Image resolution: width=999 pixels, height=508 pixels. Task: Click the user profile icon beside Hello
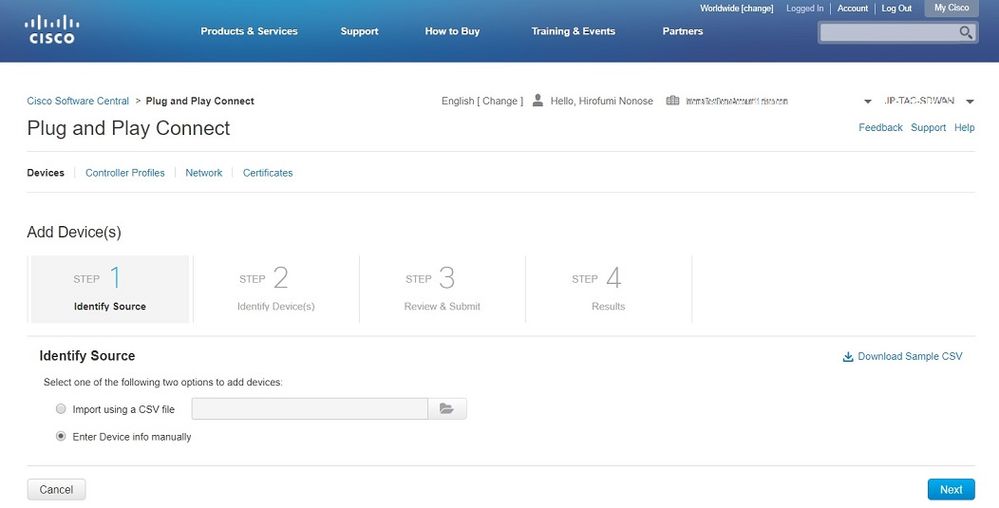[538, 100]
